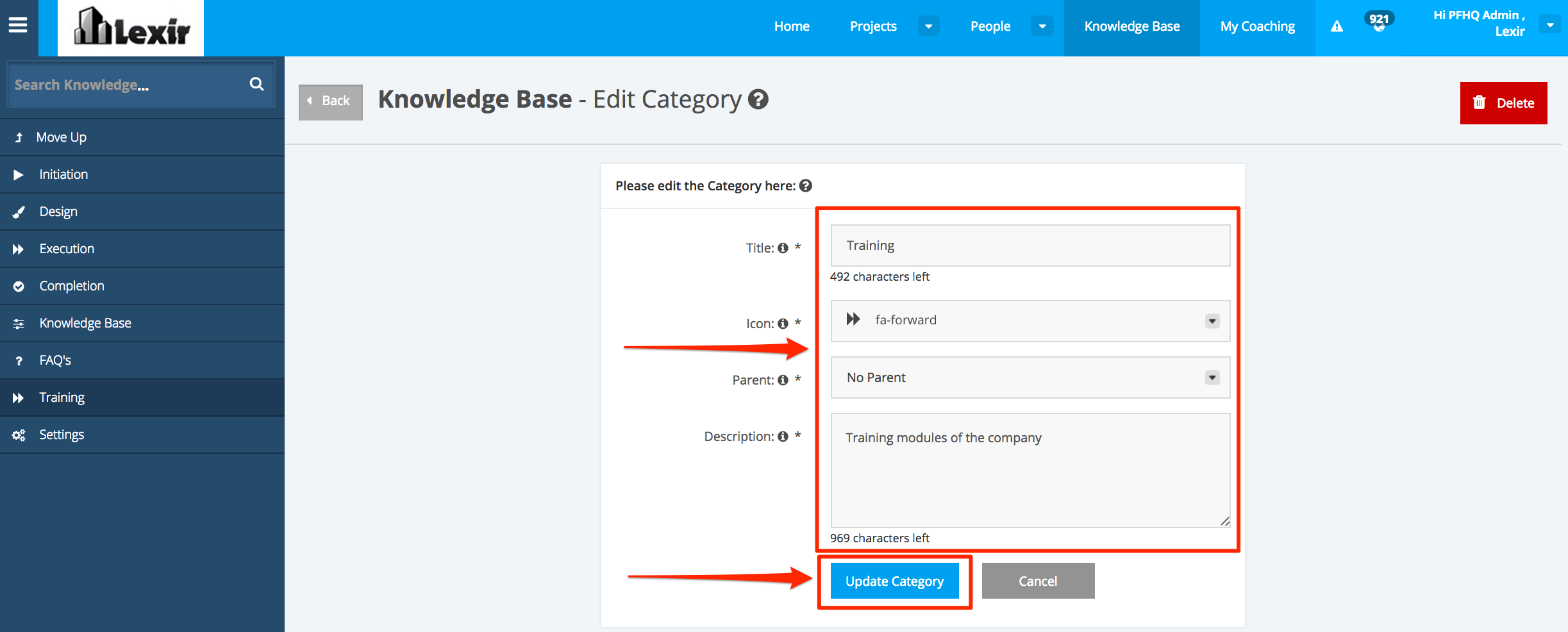Click the Settings gears icon in sidebar
This screenshot has width=1568, height=632.
(x=19, y=435)
